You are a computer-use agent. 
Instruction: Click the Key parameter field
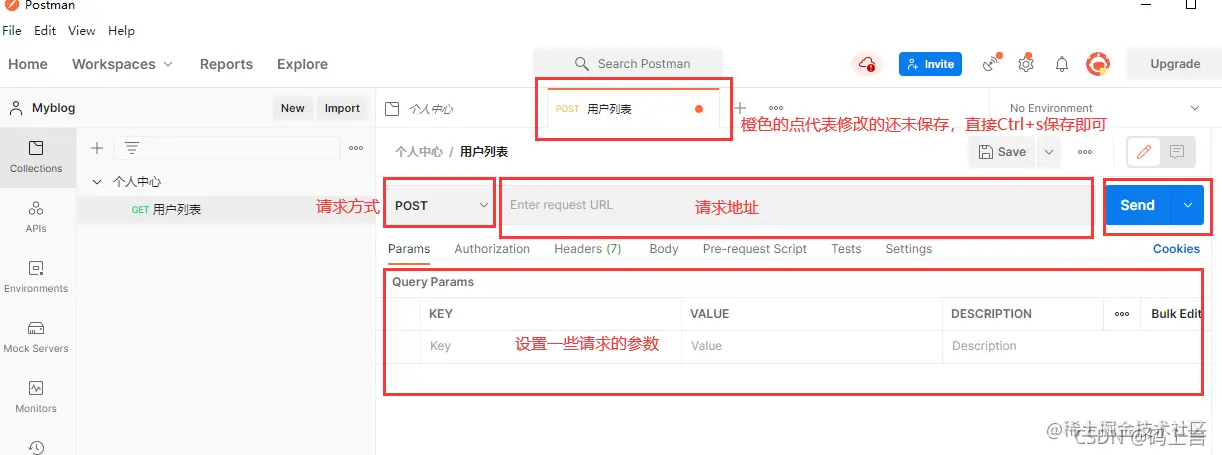coord(550,346)
